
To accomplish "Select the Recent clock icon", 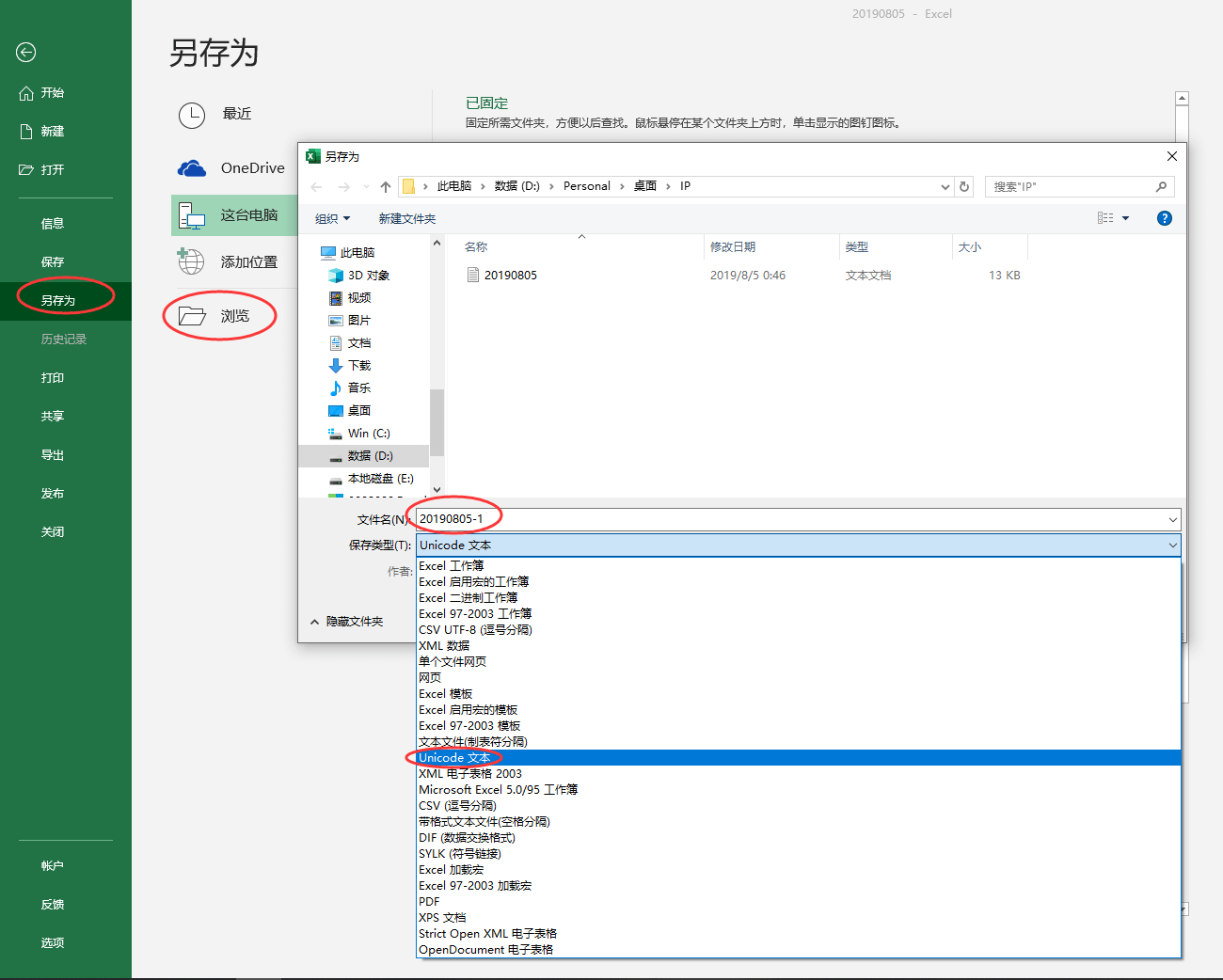I will [x=192, y=115].
